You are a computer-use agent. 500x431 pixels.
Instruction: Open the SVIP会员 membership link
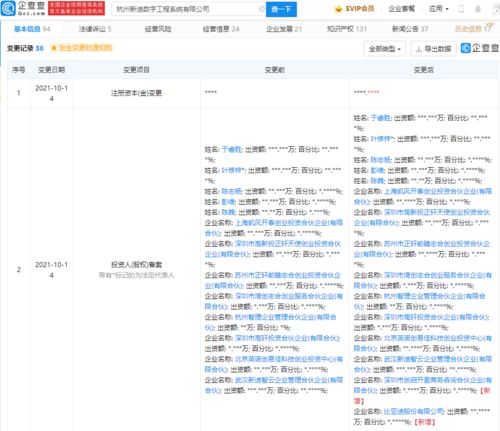355,9
